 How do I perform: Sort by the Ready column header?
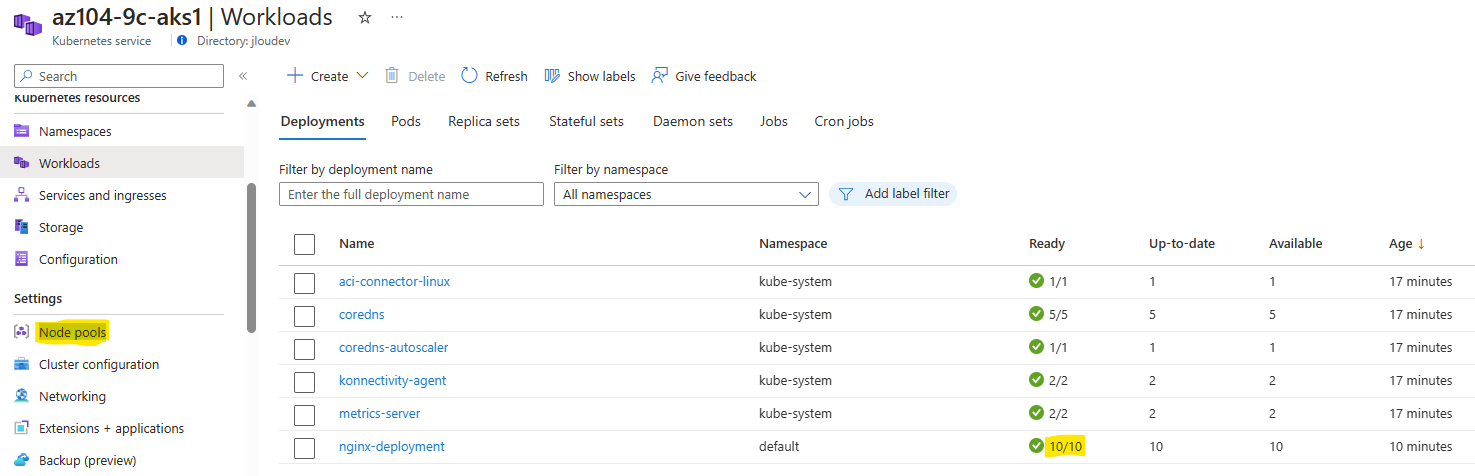coord(1047,244)
